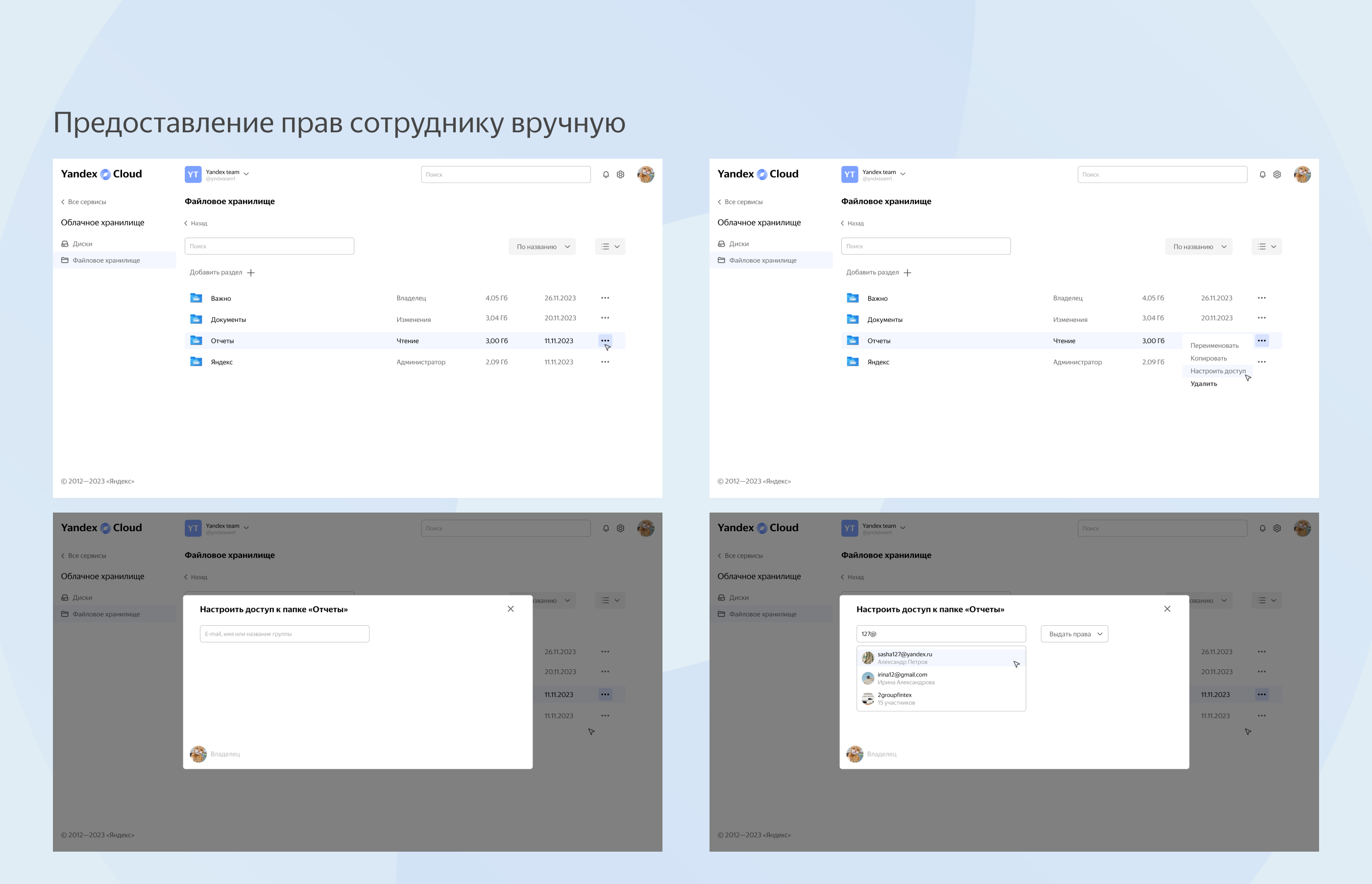The width and height of the screenshot is (1372, 884).
Task: Choose "Переименовать" in the context menu
Action: point(1214,345)
